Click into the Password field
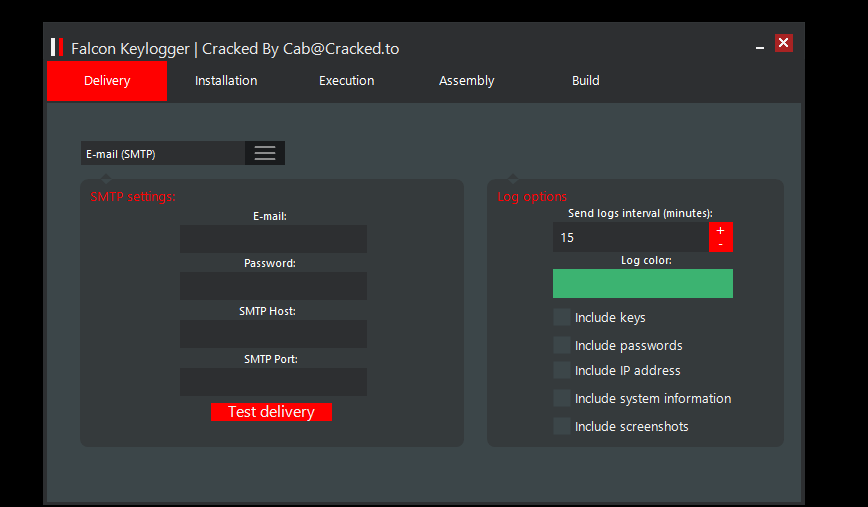Image resolution: width=868 pixels, height=507 pixels. tap(273, 286)
